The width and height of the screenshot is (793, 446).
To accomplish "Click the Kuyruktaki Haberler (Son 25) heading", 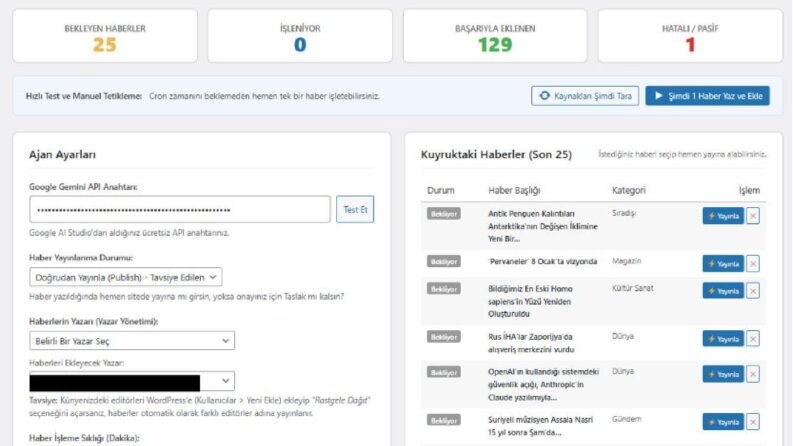I will click(496, 155).
